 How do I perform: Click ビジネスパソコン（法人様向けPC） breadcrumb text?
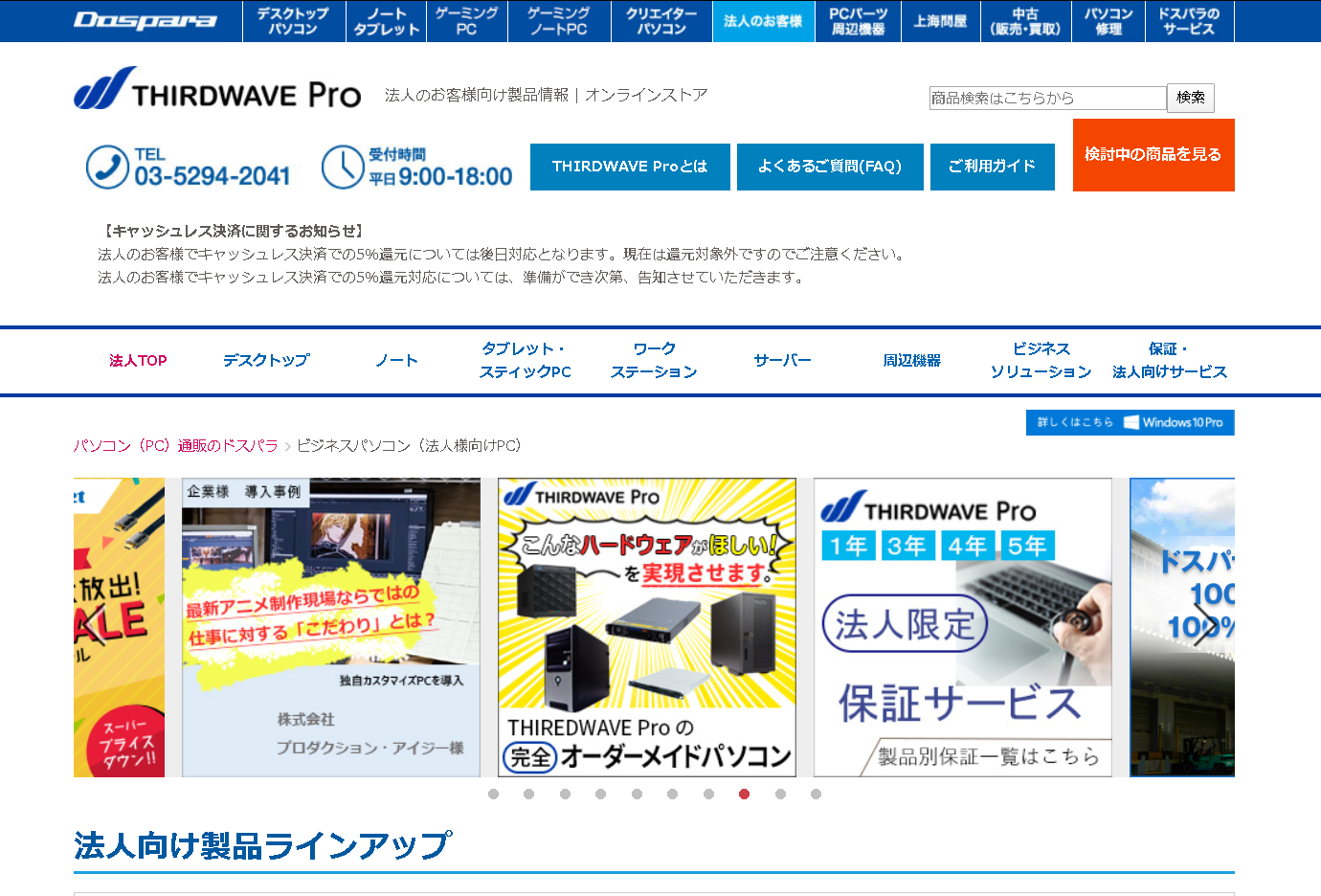pyautogui.click(x=410, y=446)
